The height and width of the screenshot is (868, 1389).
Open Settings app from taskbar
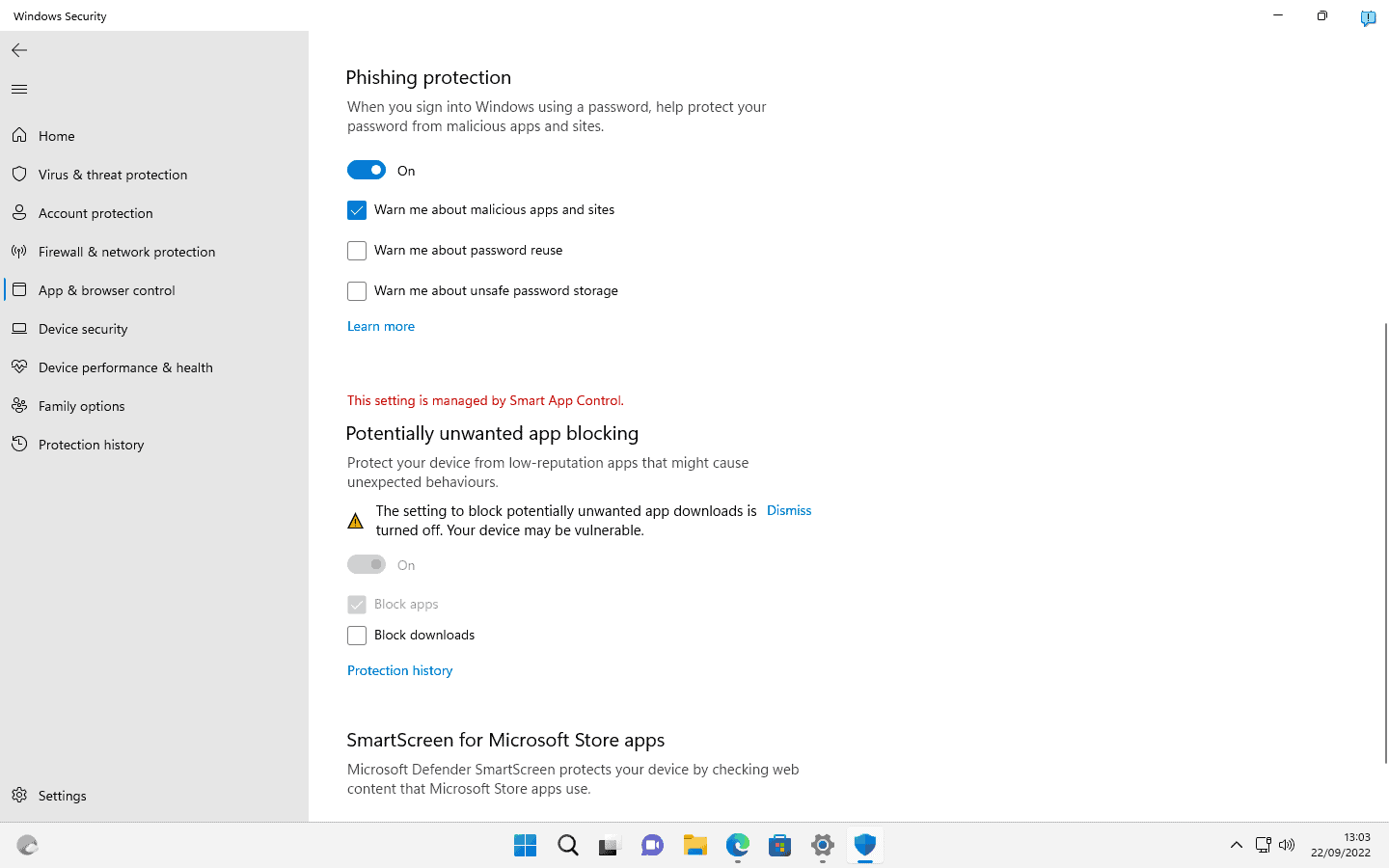pyautogui.click(x=823, y=846)
